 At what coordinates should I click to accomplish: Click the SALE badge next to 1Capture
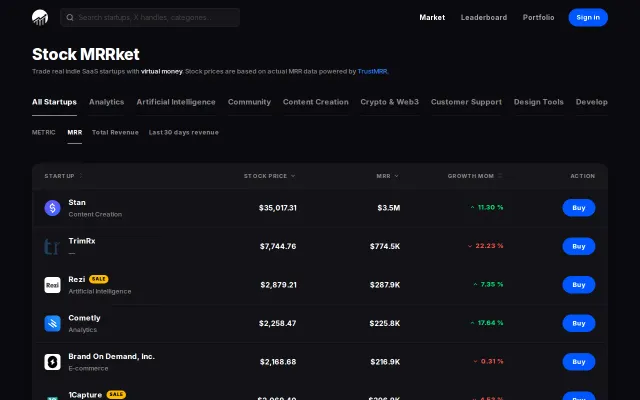tap(116, 394)
